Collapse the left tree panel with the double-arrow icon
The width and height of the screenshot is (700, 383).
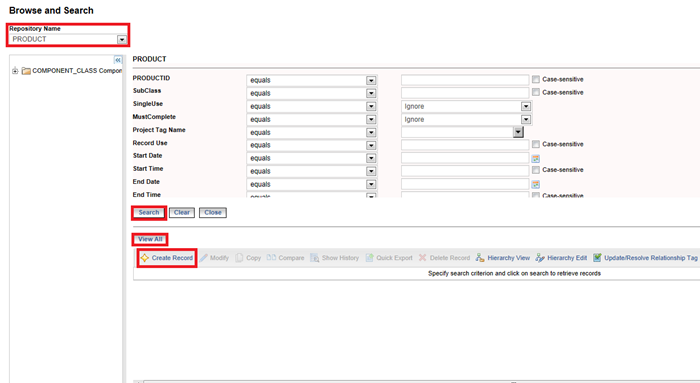tap(118, 60)
